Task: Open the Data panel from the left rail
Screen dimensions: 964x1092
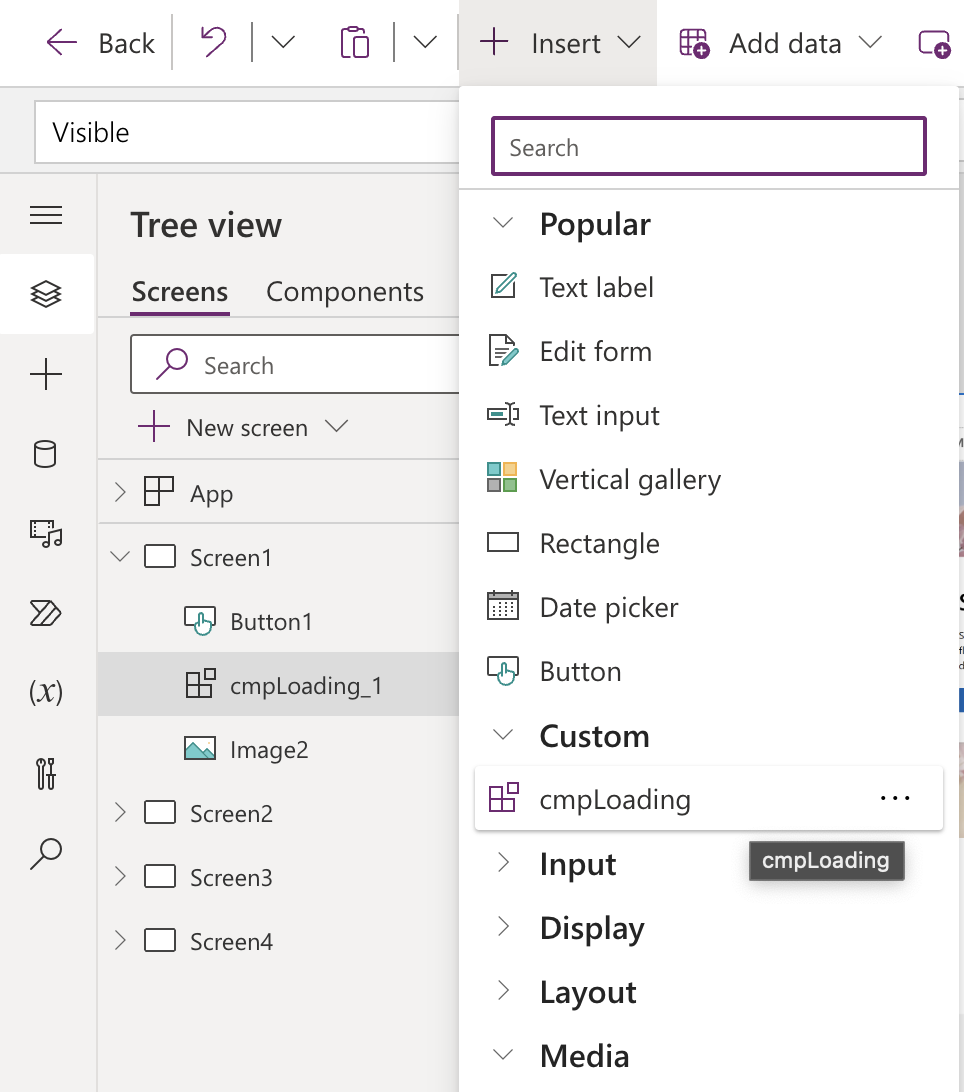Action: tap(46, 454)
